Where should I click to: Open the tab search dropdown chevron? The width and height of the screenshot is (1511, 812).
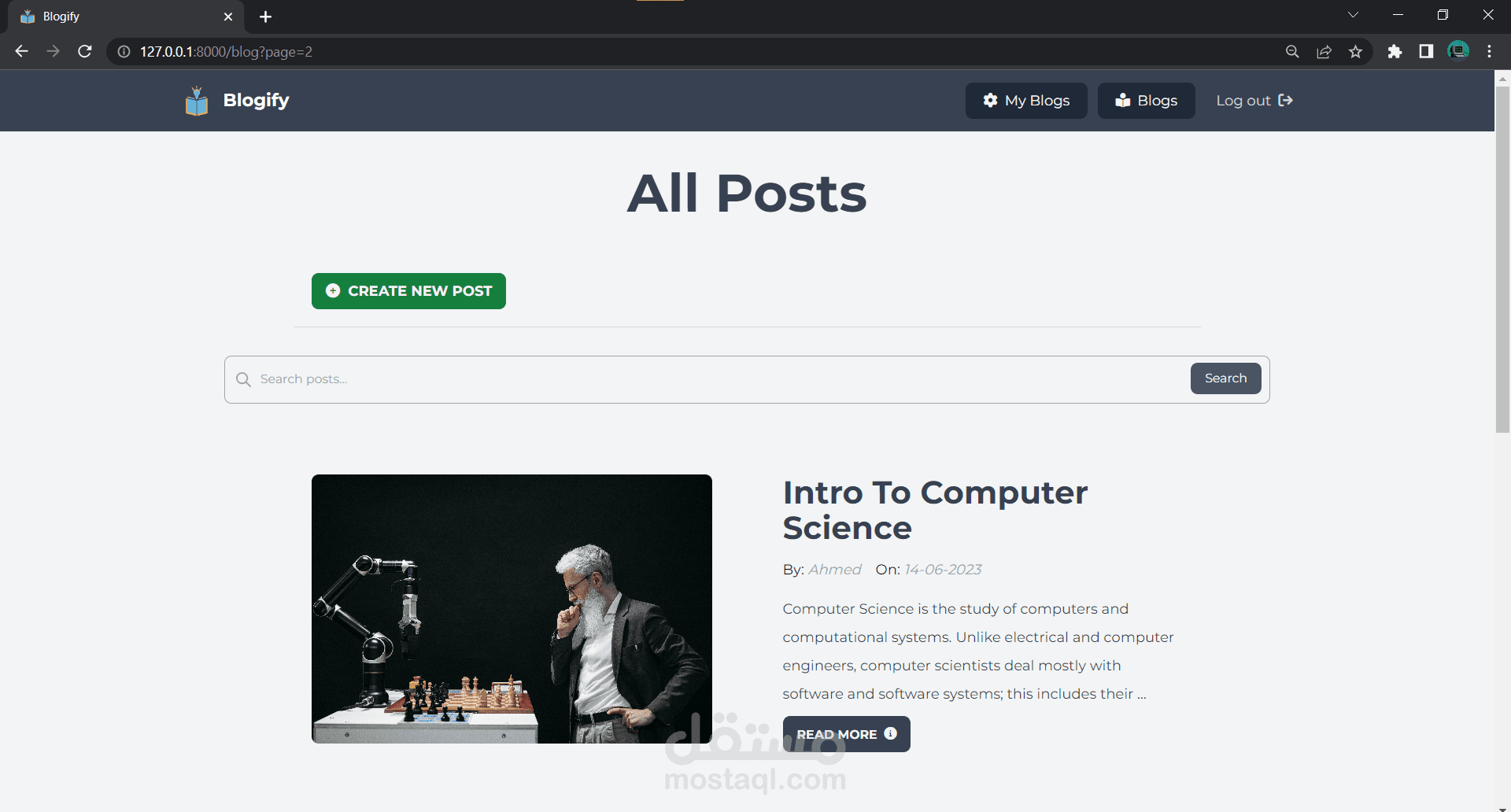click(1353, 15)
